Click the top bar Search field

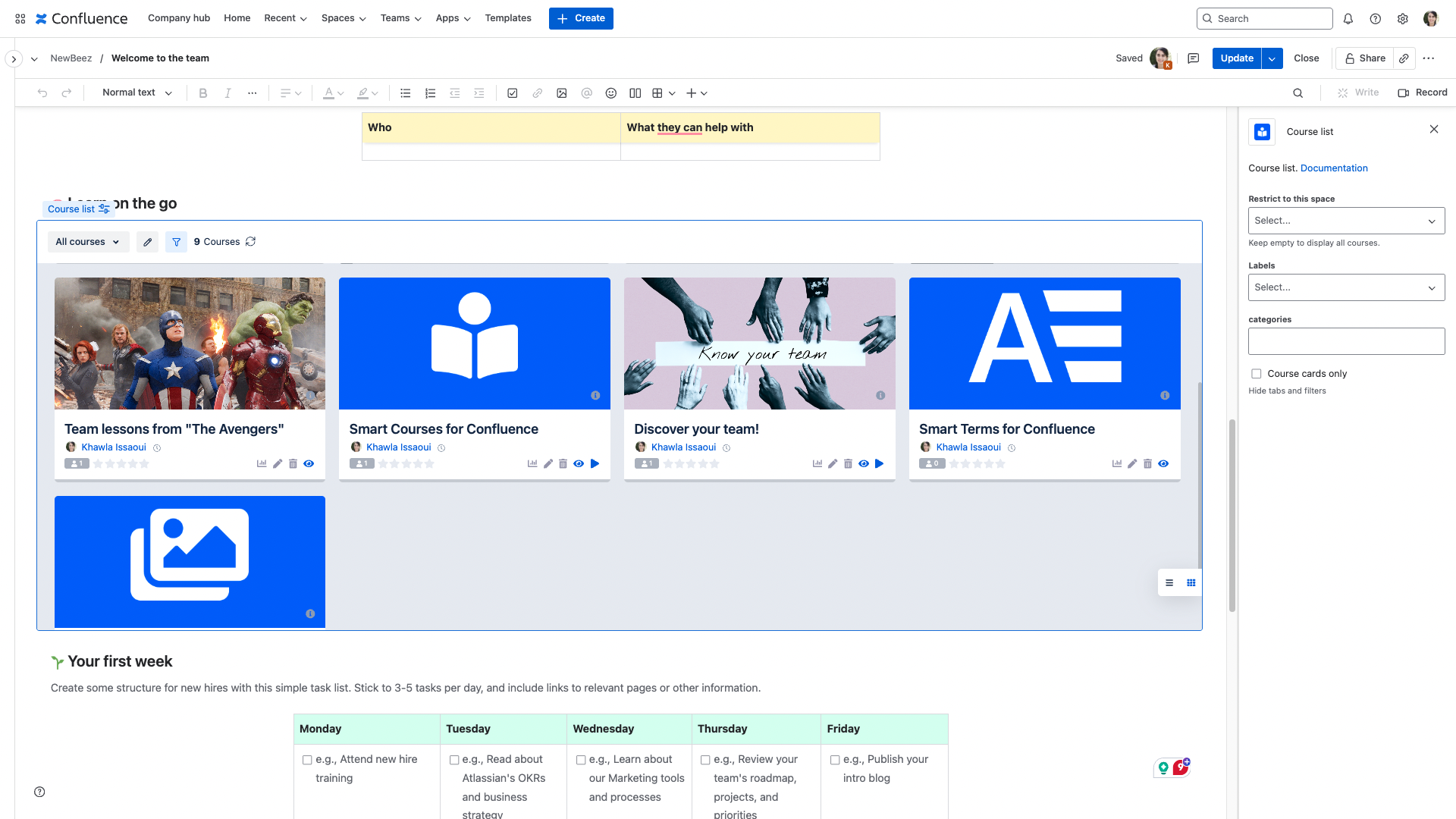[x=1264, y=19]
